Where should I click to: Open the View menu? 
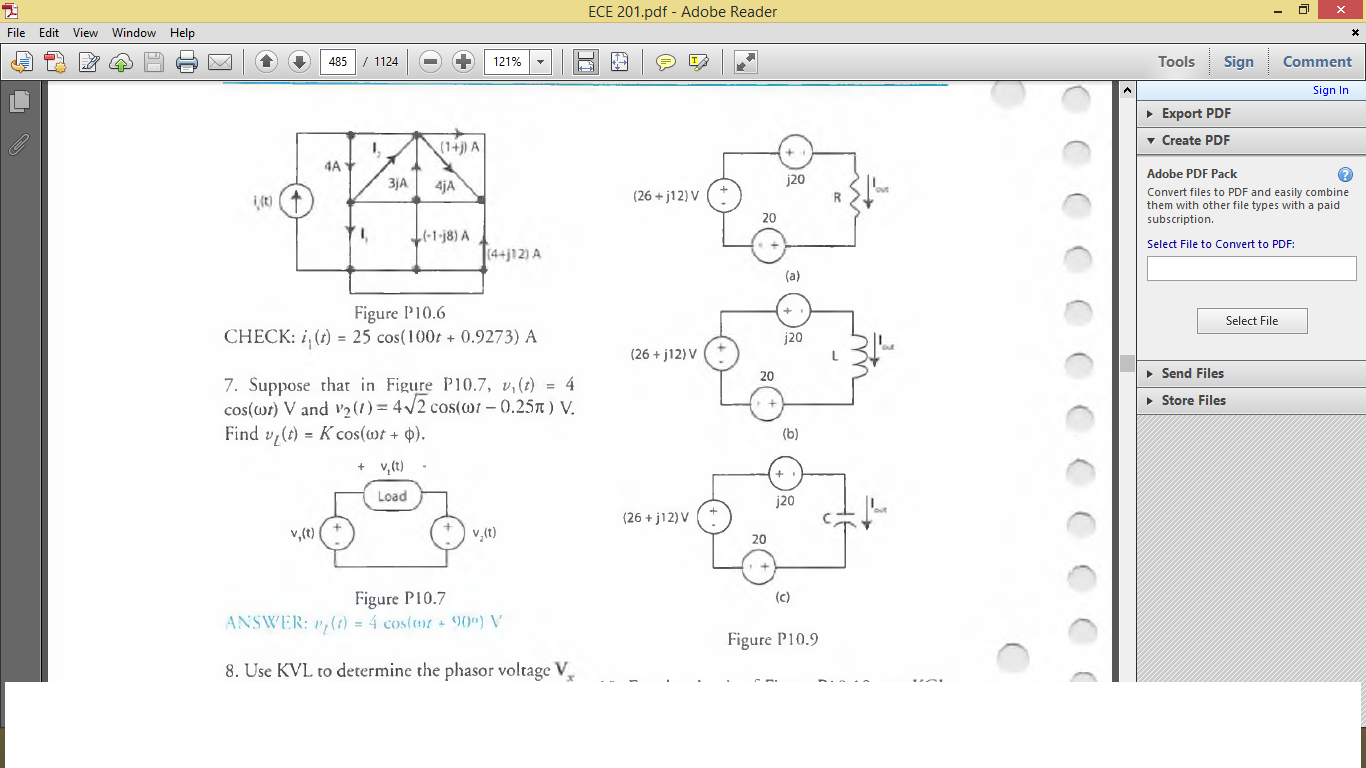pyautogui.click(x=85, y=32)
